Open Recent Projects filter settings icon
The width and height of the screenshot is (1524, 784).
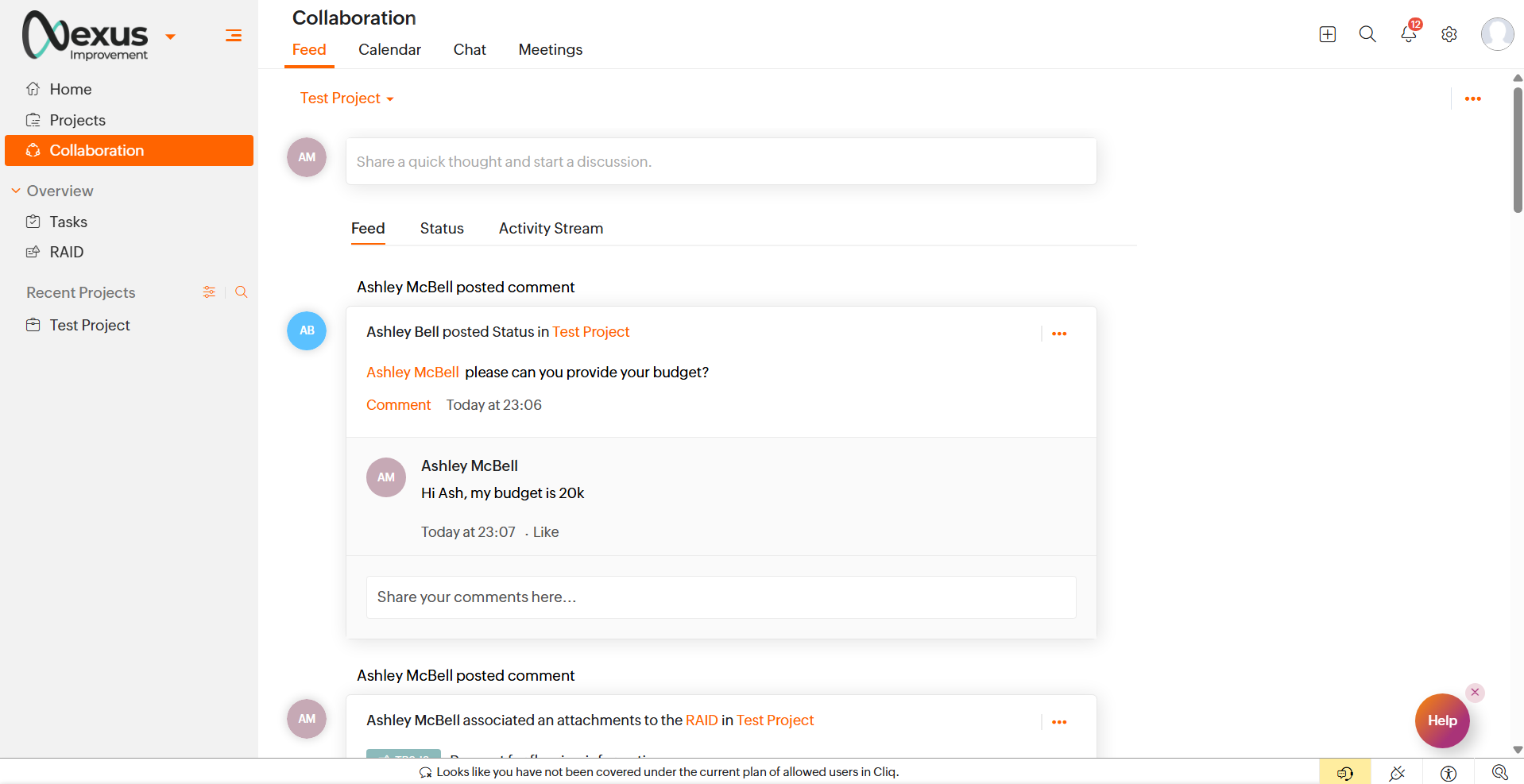point(209,292)
